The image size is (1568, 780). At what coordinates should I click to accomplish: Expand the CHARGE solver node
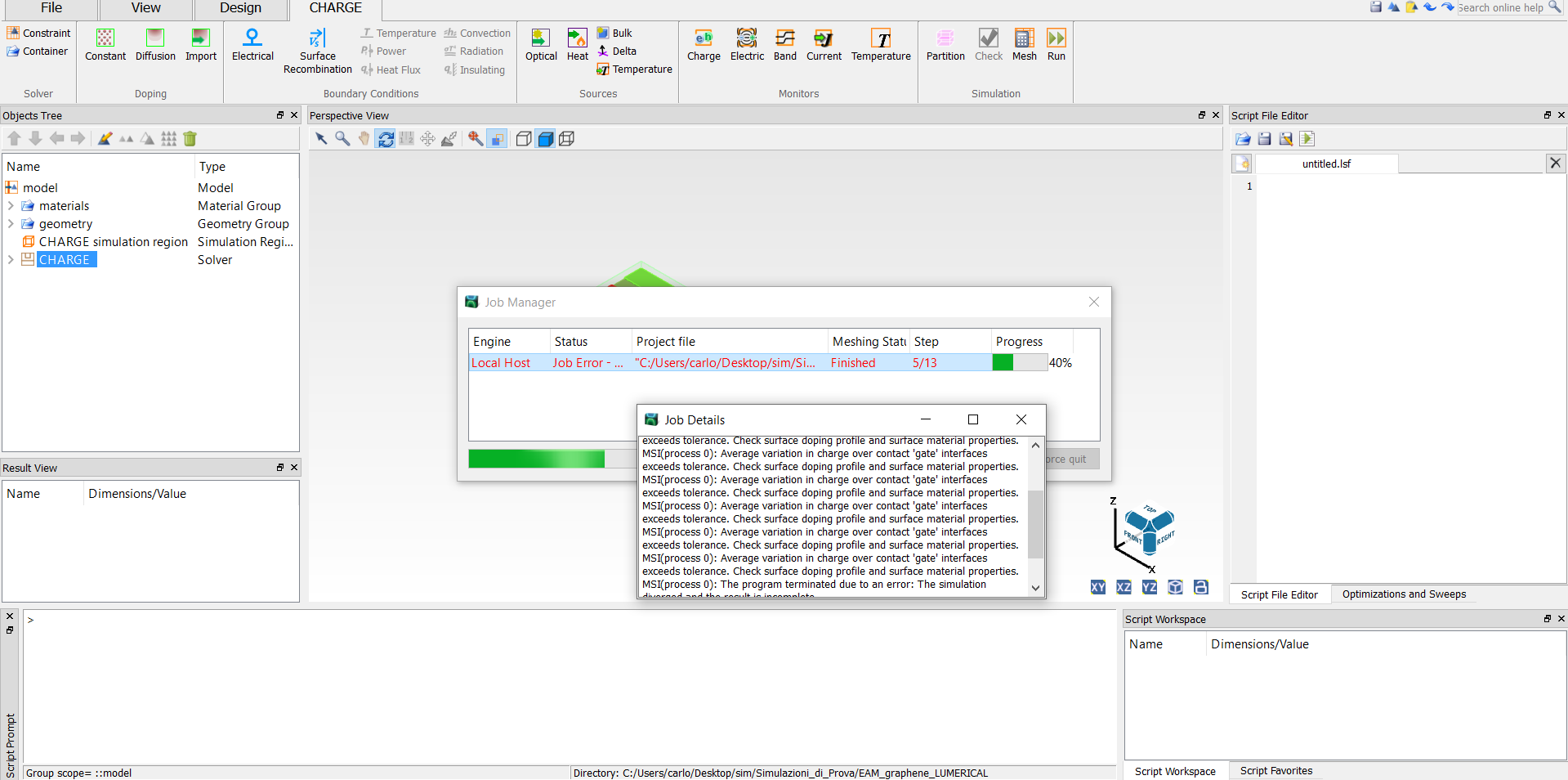tap(11, 260)
